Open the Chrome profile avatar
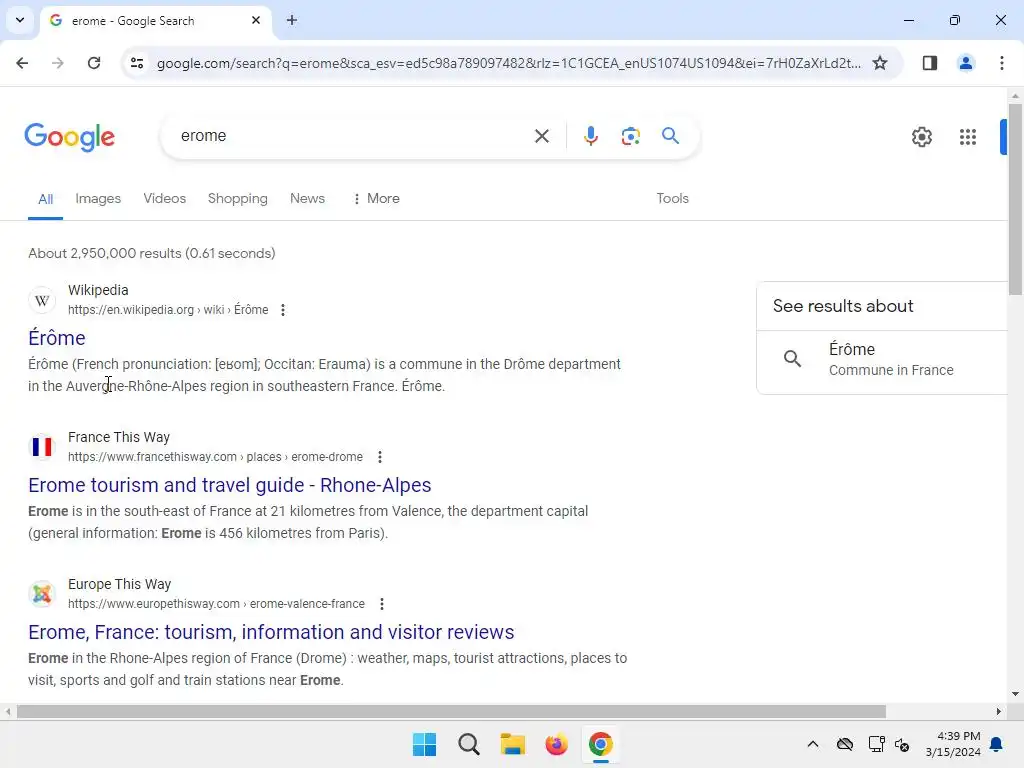Image resolution: width=1024 pixels, height=768 pixels. 965,63
